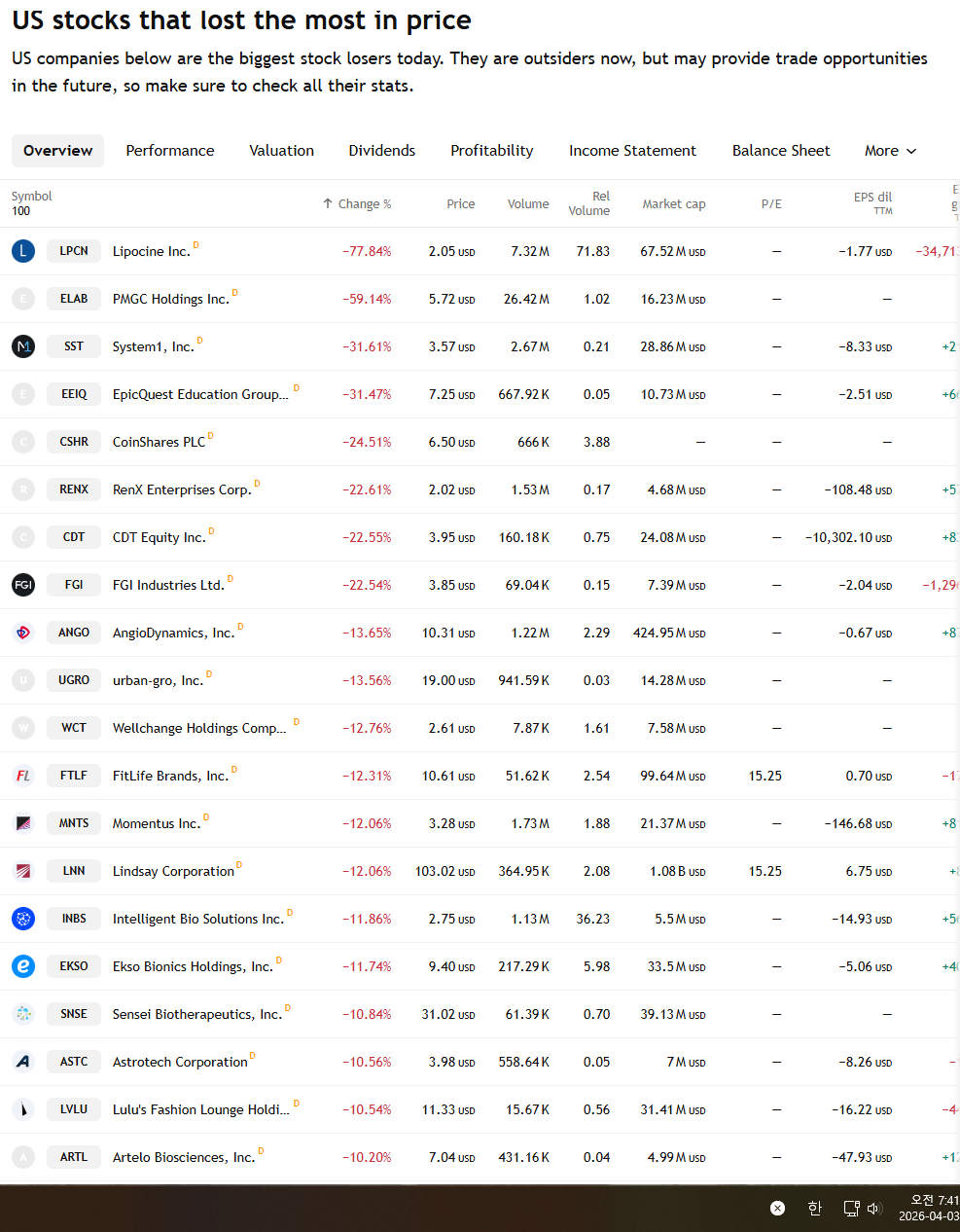Click the Momentus Inc. logo icon
Screen dimensions: 960x1232
point(23,823)
